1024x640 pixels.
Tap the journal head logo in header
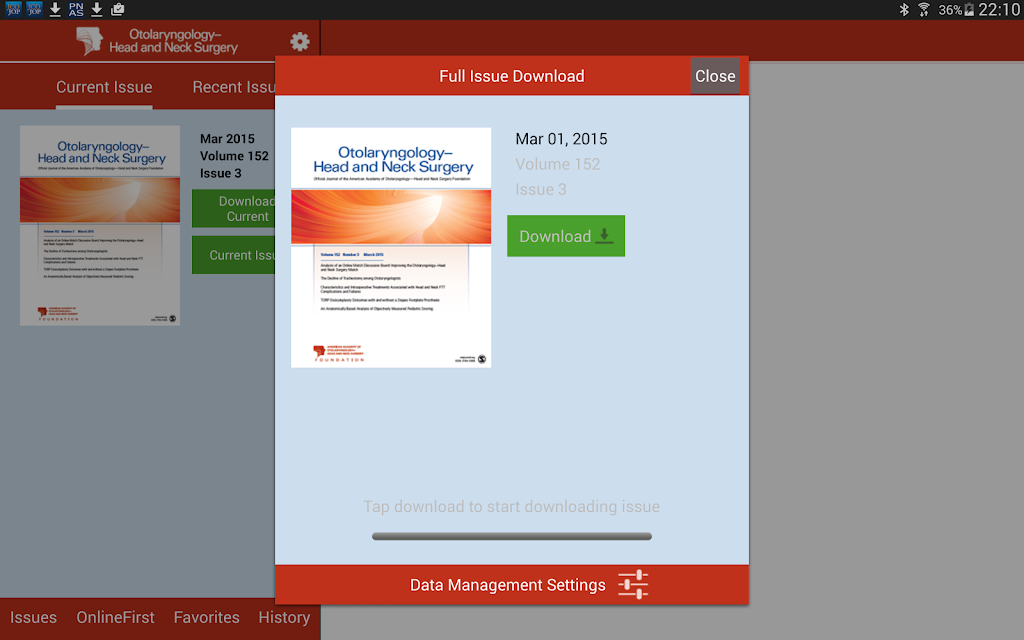[89, 41]
